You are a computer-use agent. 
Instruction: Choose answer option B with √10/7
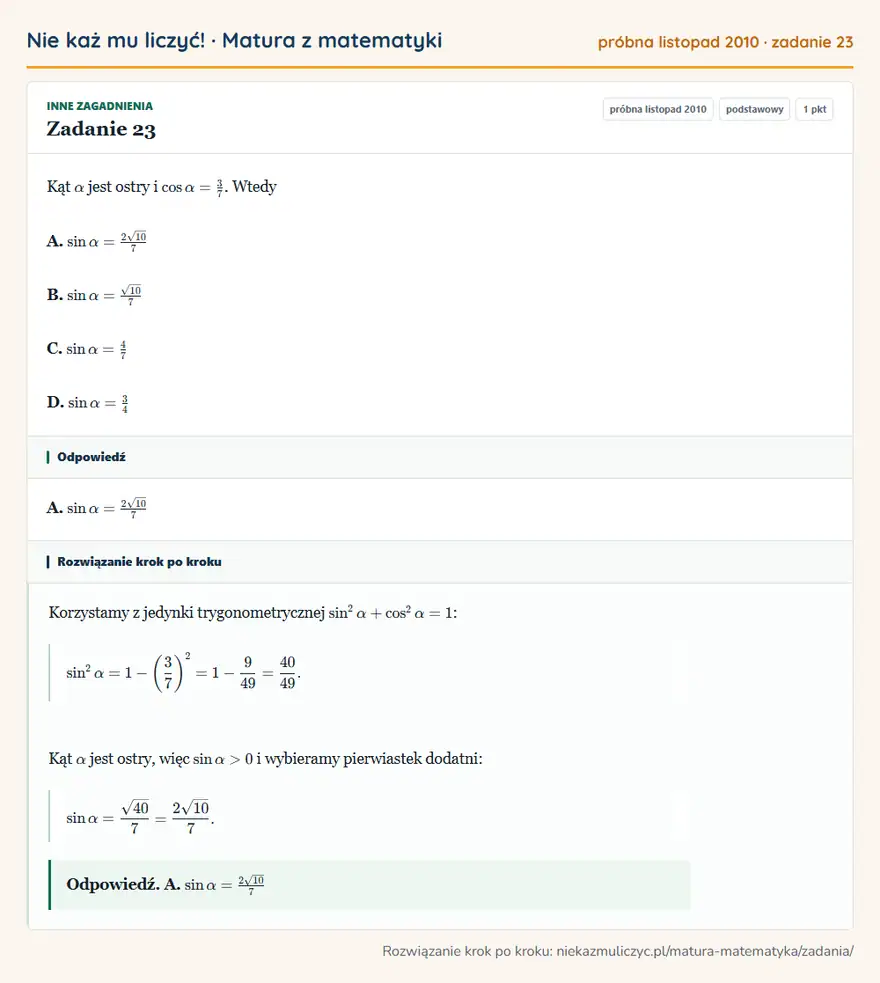(94, 295)
